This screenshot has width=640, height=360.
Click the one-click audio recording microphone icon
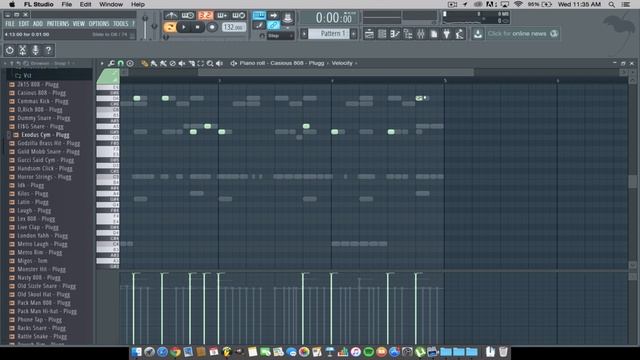pos(36,50)
